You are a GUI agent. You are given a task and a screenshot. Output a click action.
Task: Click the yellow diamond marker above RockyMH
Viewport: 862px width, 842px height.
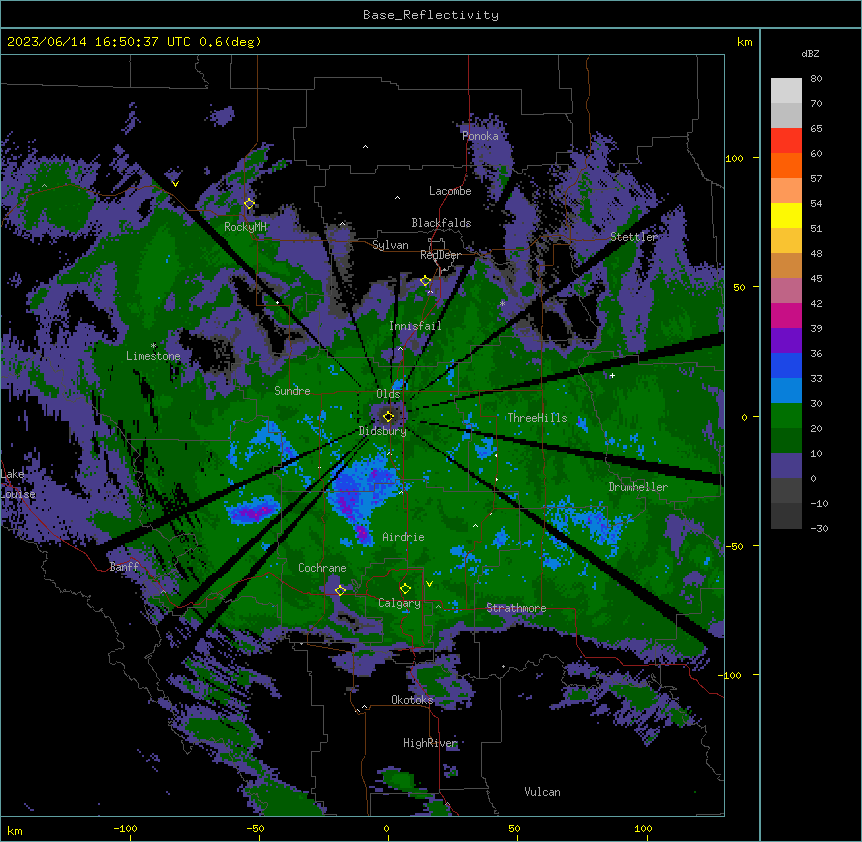tap(249, 204)
